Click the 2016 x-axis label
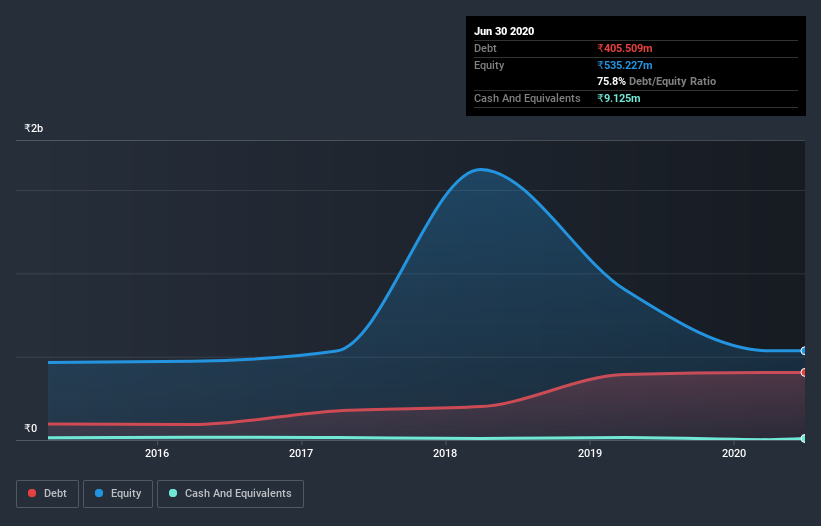Screen dimensions: 821x526 (x=157, y=453)
